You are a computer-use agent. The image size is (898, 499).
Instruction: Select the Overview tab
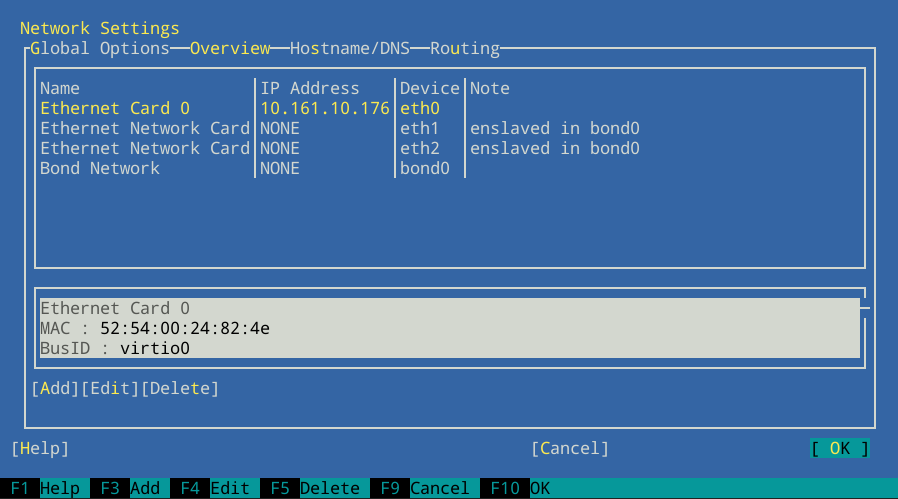coord(230,48)
